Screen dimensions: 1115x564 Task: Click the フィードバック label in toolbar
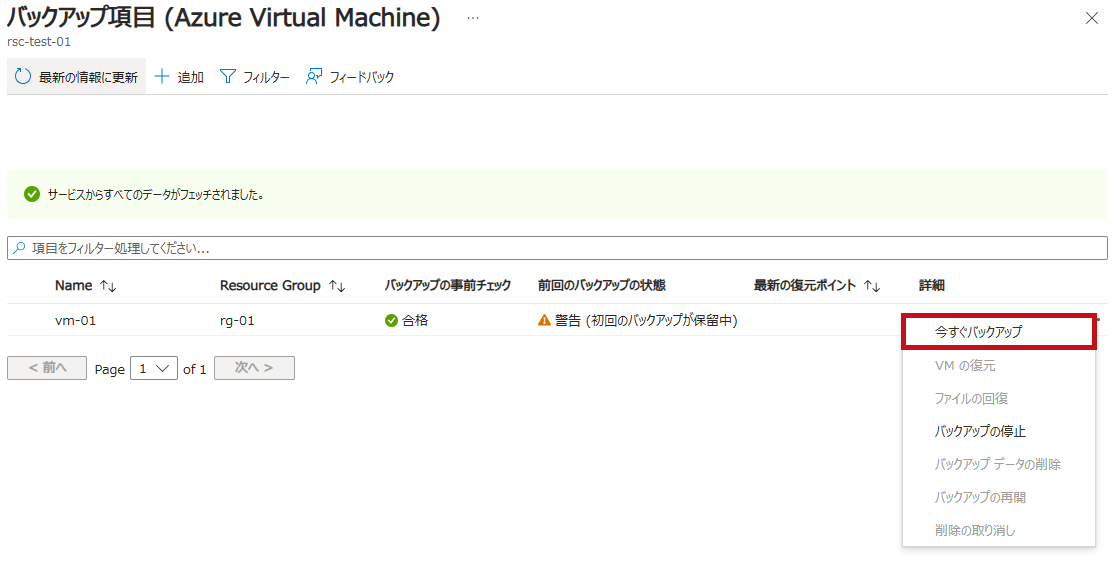(x=361, y=77)
